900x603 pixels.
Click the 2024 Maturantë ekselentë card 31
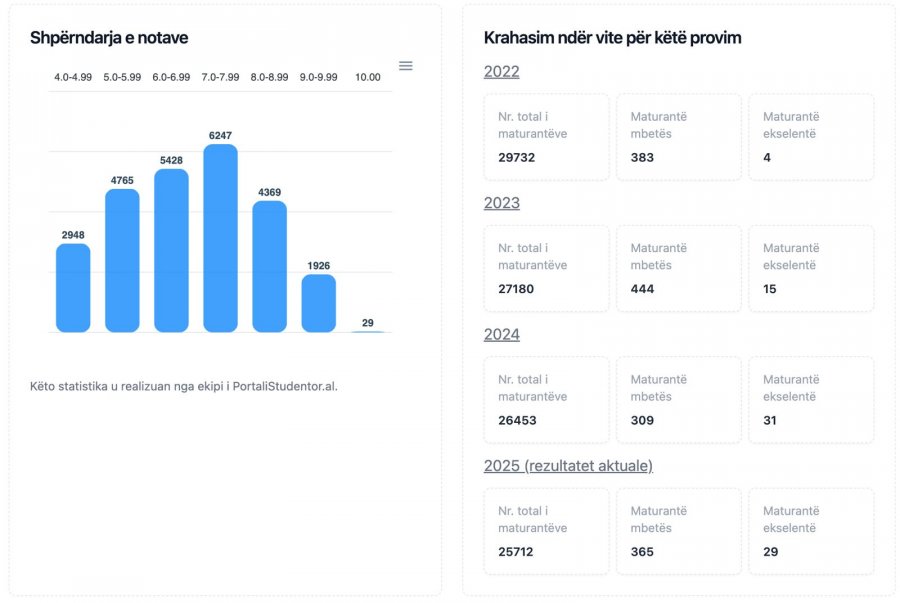812,400
